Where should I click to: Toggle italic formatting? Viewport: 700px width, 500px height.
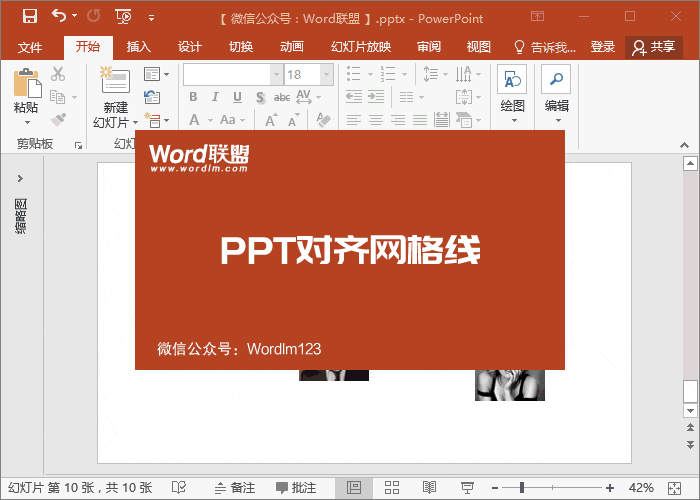[x=215, y=97]
